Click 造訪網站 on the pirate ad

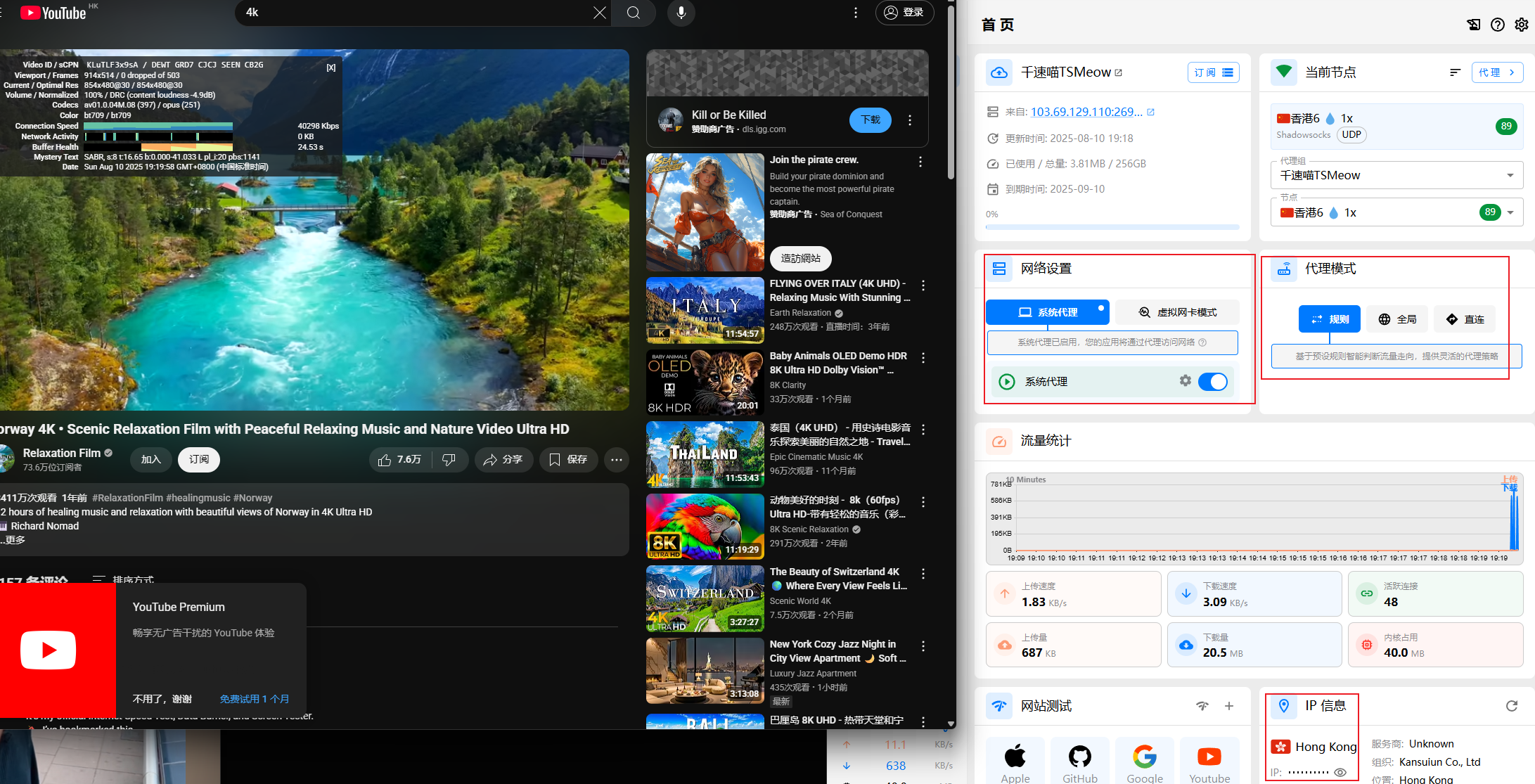pos(801,258)
